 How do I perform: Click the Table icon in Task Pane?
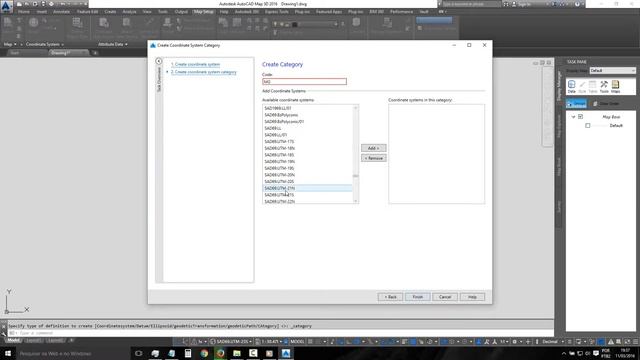[593, 87]
